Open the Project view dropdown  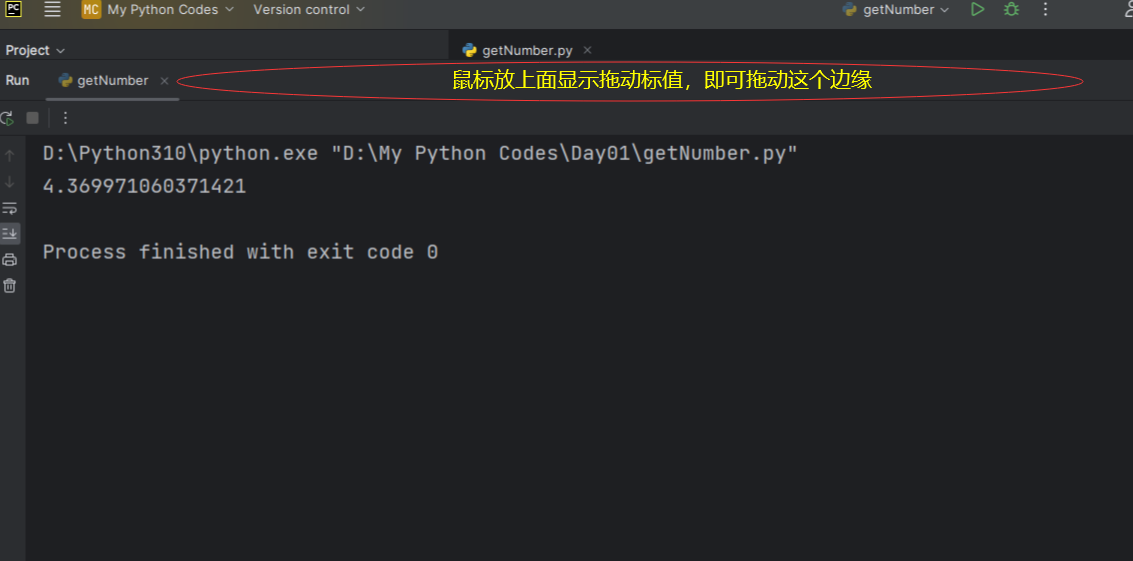coord(35,50)
